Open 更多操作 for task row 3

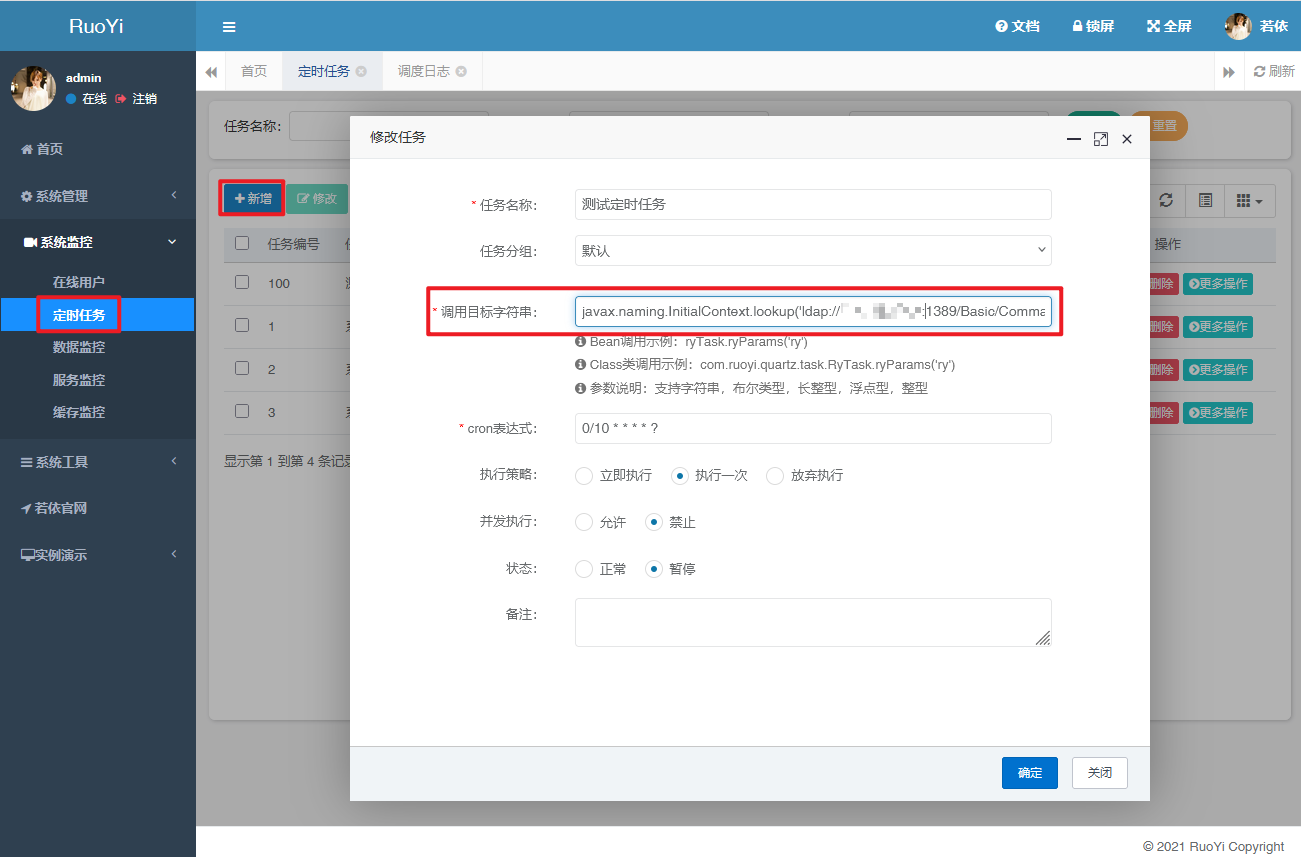tap(1218, 412)
